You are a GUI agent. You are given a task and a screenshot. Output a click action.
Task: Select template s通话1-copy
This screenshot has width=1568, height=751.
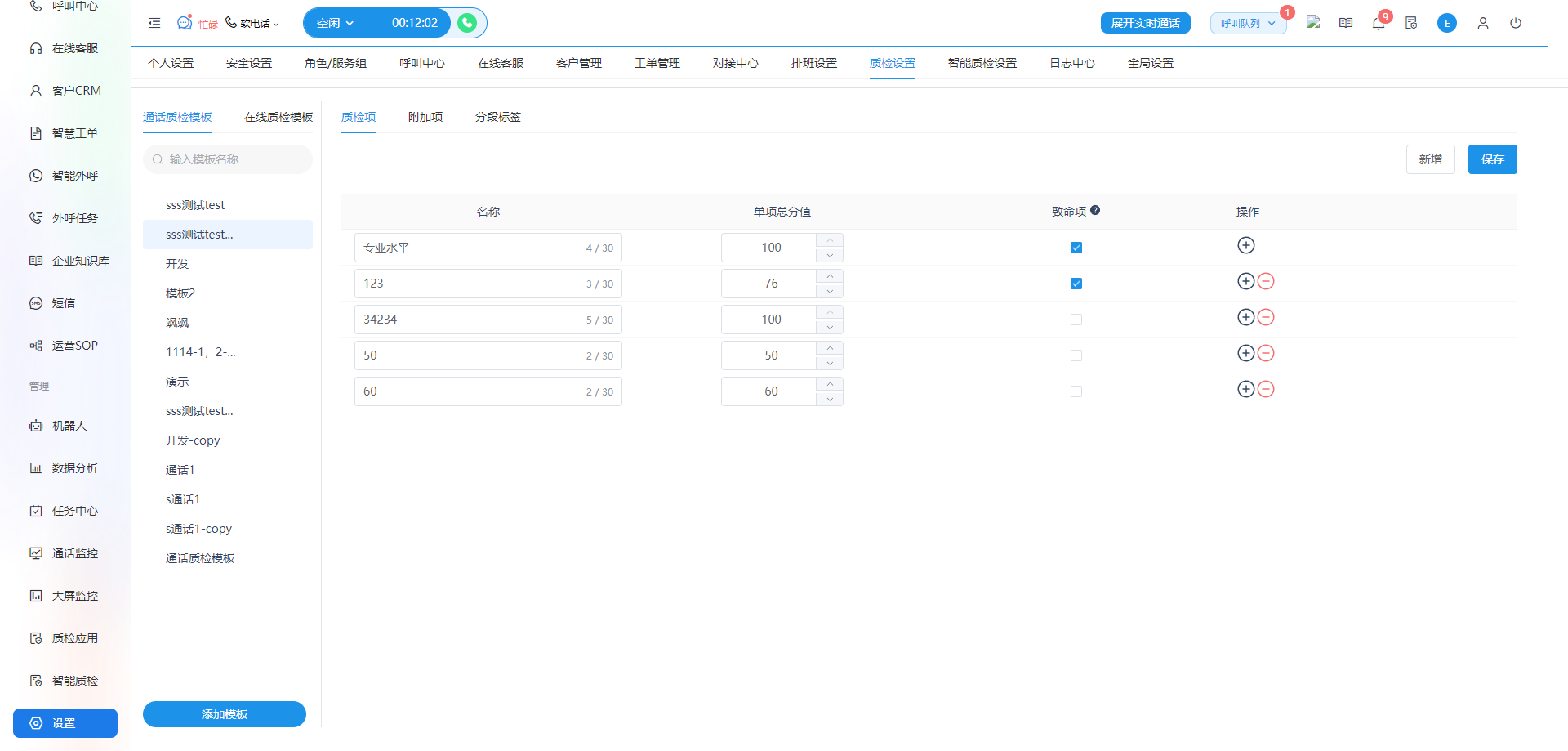[228, 529]
